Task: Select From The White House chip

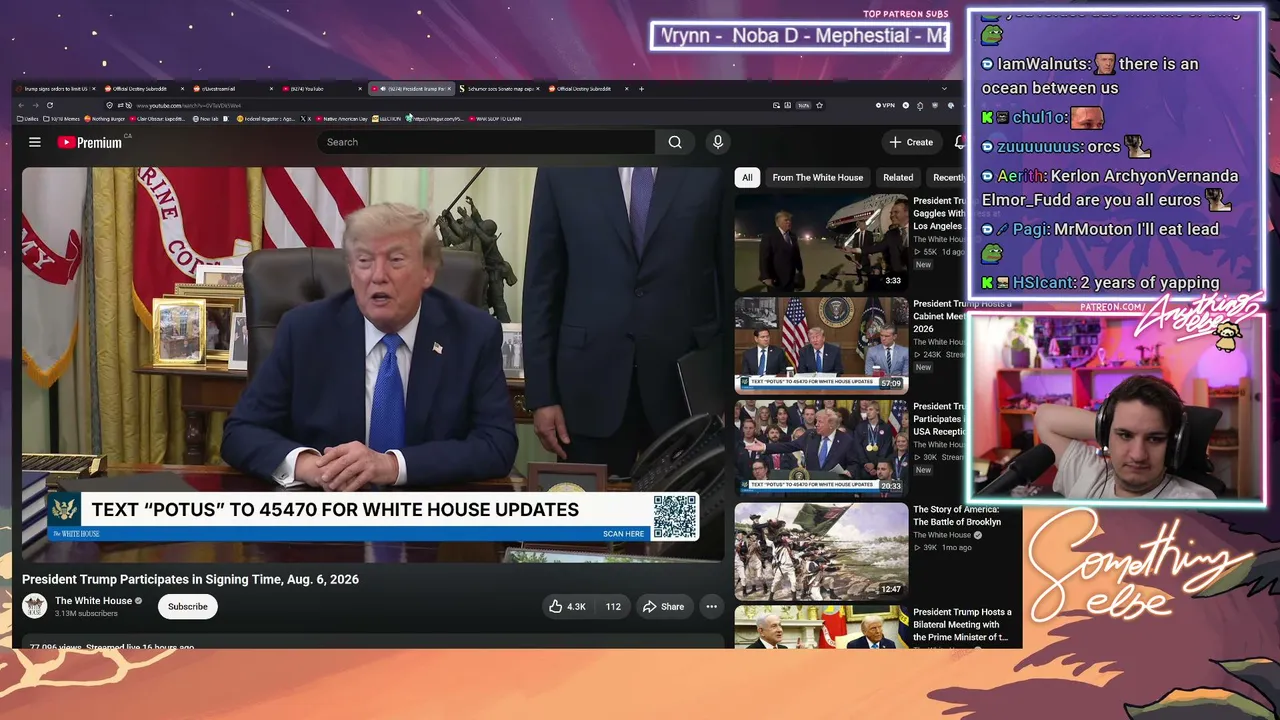Action: pyautogui.click(x=817, y=177)
